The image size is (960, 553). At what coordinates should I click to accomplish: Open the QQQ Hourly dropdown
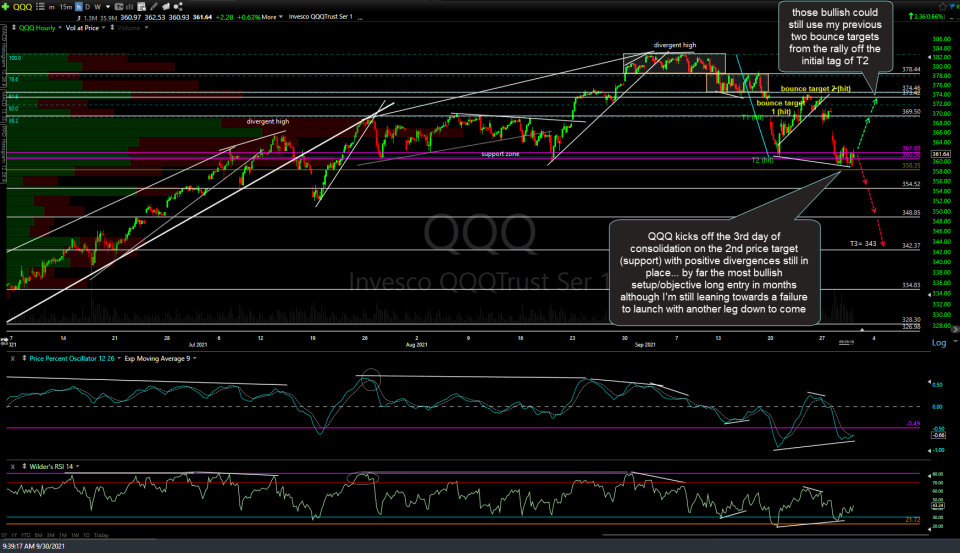[59, 28]
